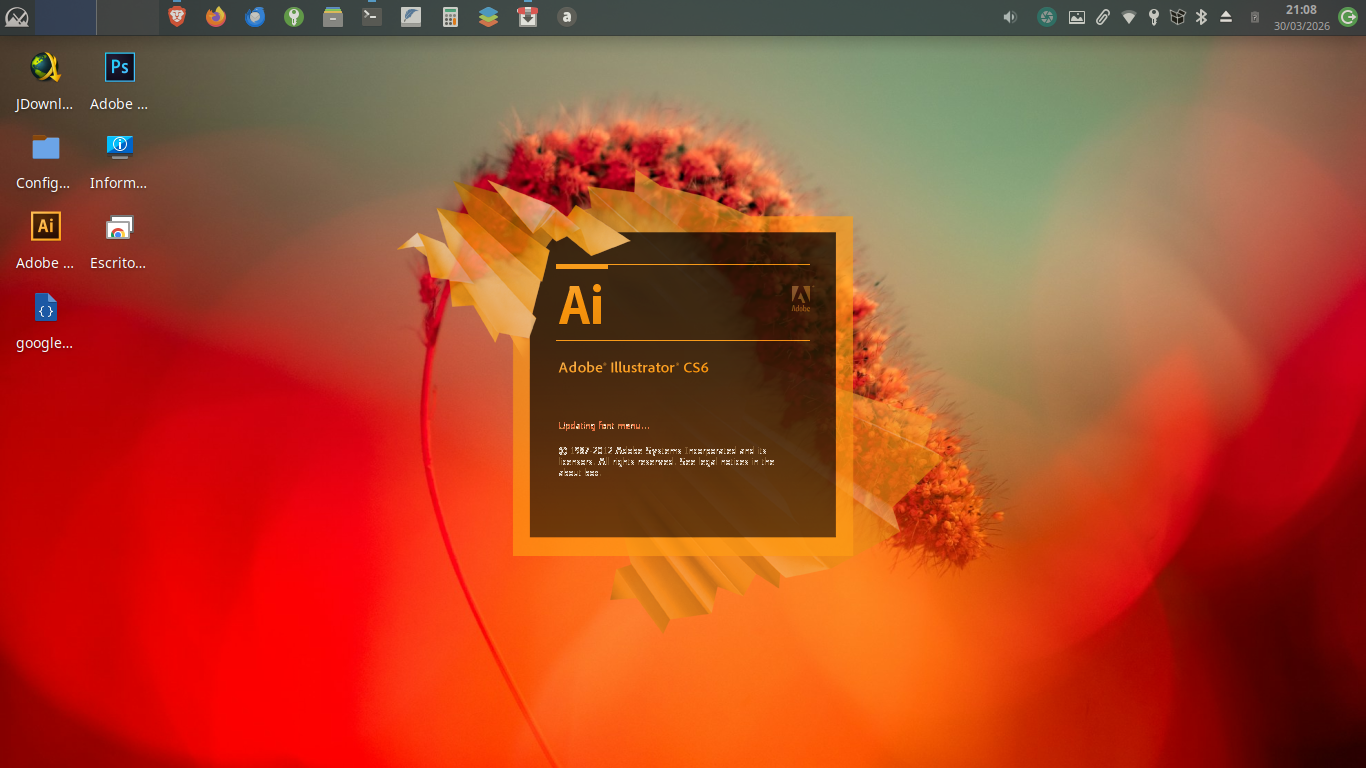Open the clock showing 21:08

1301,17
